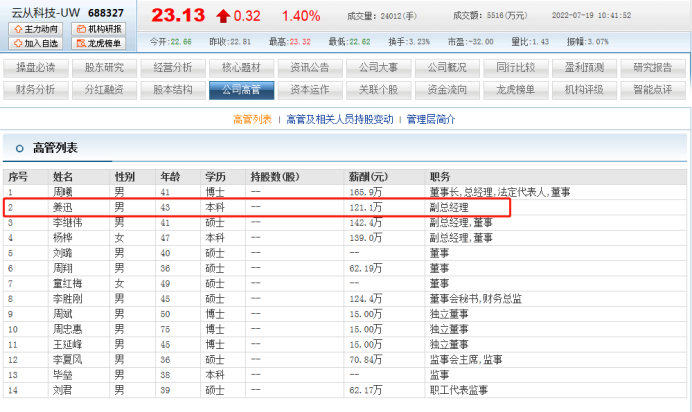Viewport: 692px width, 412px height.
Task: Click the red up-arrow price icon
Action: click(223, 16)
